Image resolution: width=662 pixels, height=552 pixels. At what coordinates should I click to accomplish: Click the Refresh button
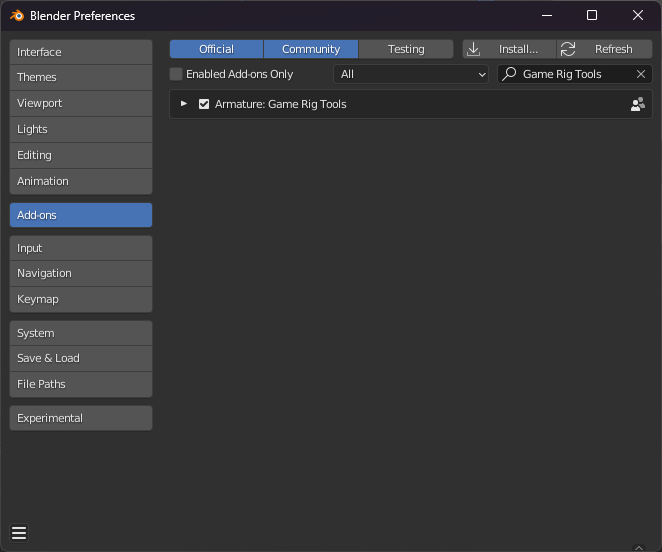605,49
